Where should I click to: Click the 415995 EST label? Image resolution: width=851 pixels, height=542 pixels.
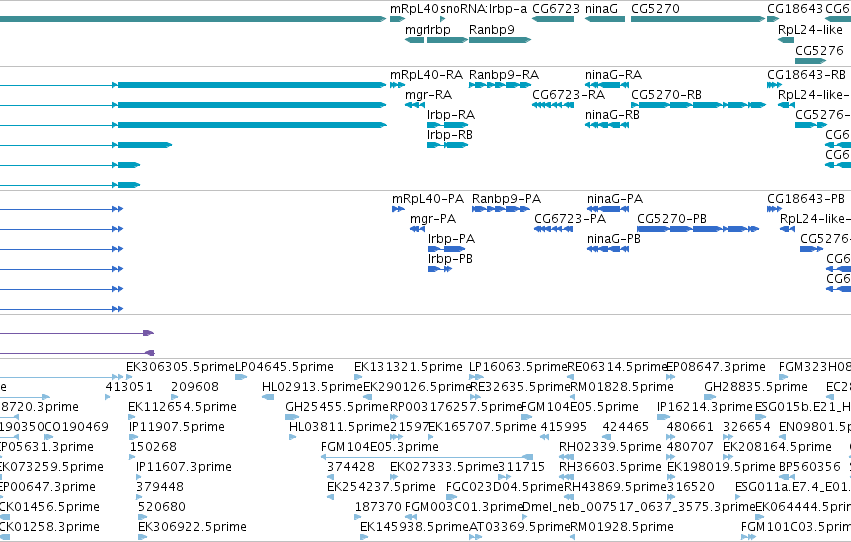563,428
